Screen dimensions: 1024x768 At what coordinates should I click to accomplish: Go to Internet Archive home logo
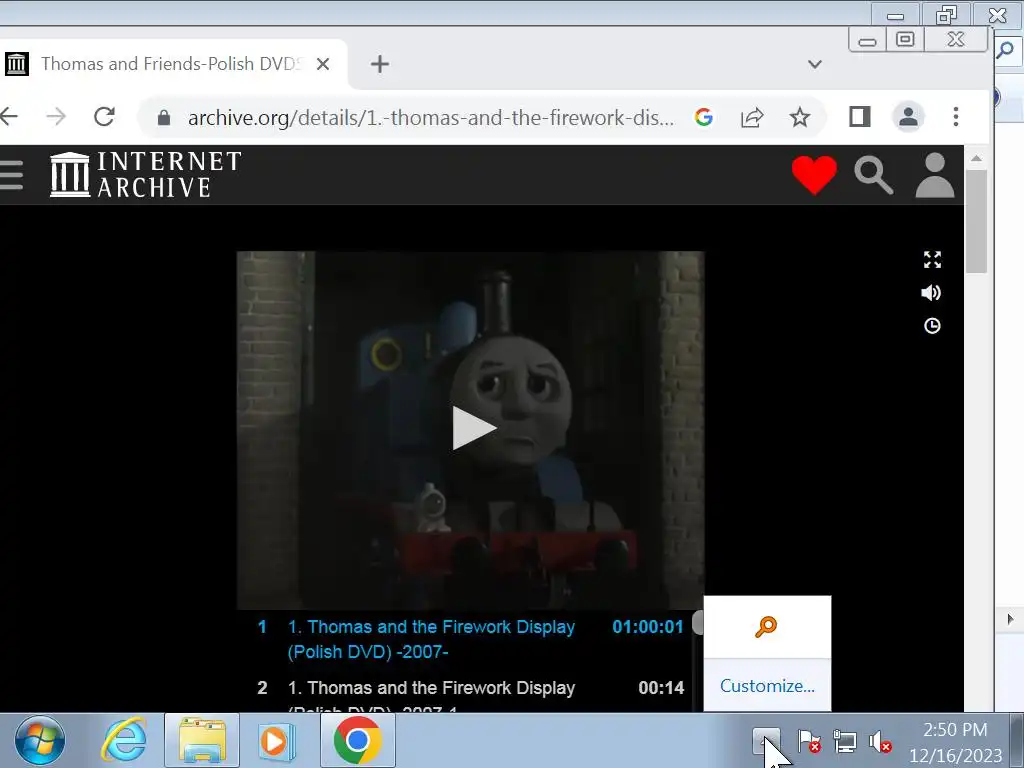pyautogui.click(x=146, y=174)
